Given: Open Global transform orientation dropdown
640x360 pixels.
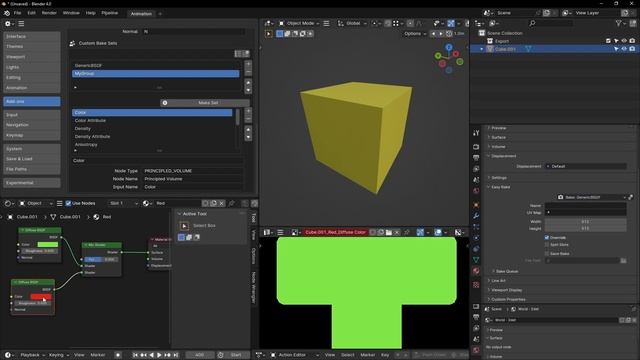Looking at the screenshot, I should tap(352, 23).
